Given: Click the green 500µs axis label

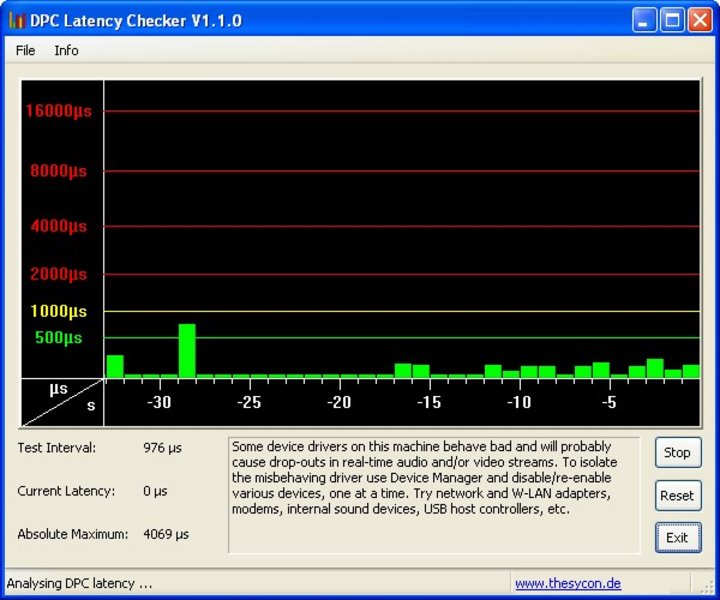Looking at the screenshot, I should pos(58,337).
